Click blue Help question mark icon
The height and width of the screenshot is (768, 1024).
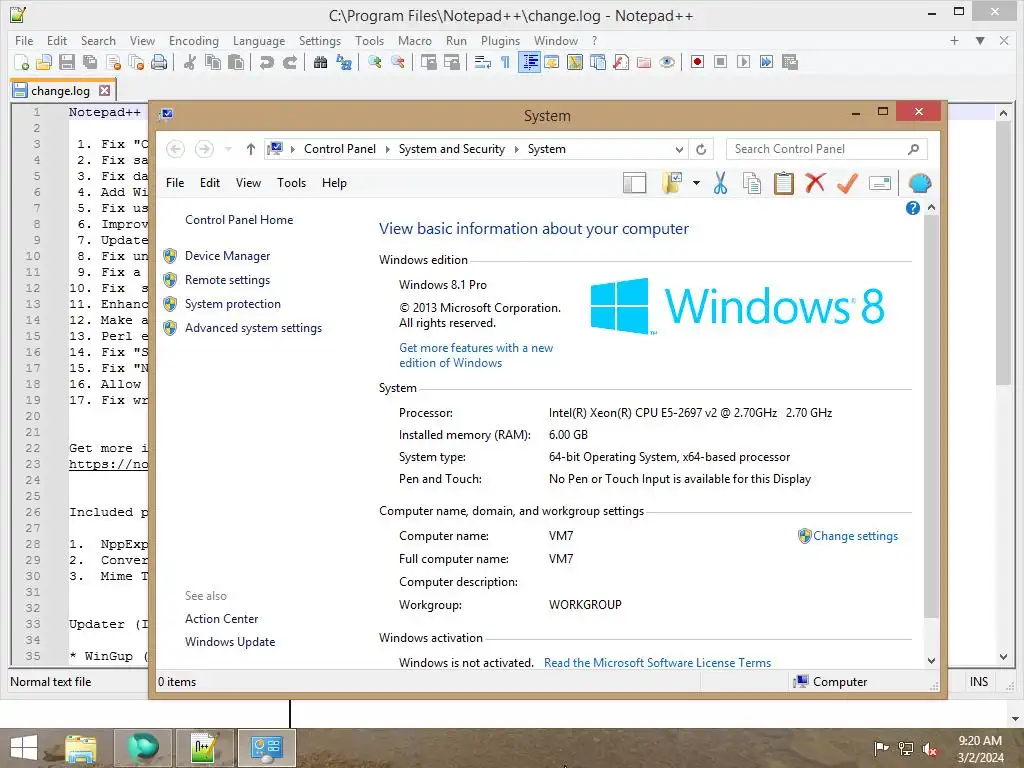coord(913,208)
